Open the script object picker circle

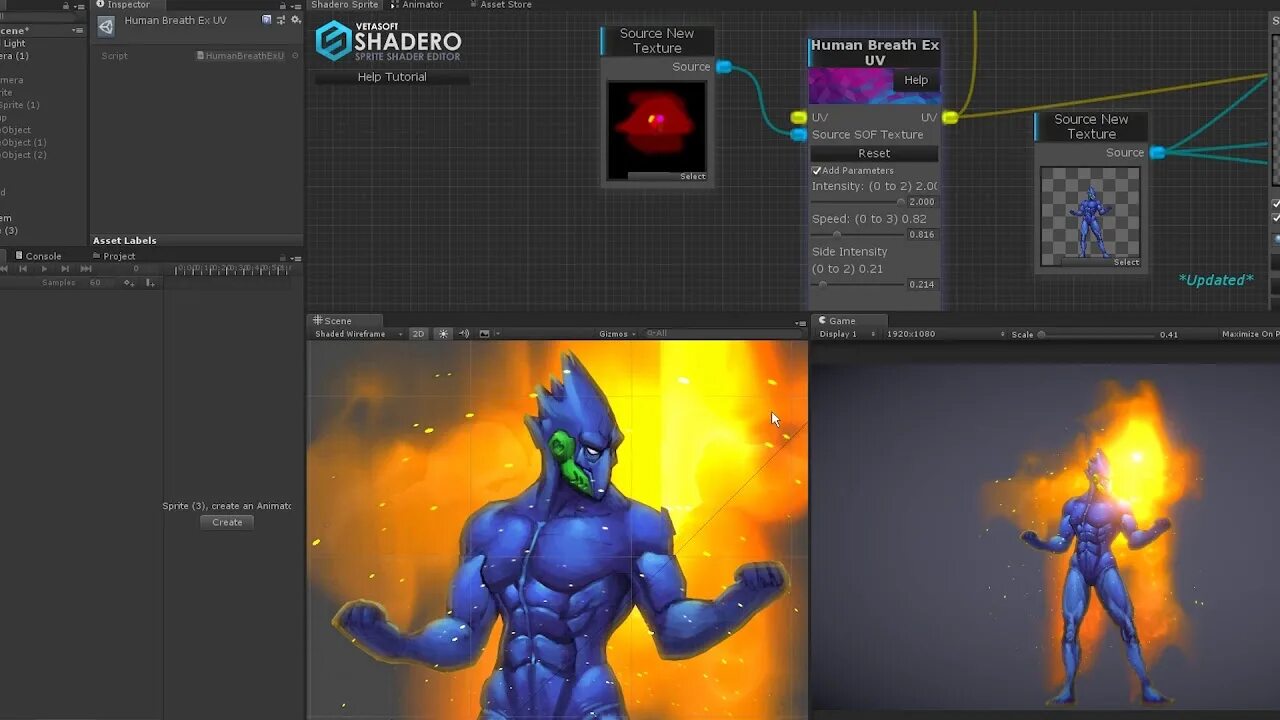click(x=294, y=56)
